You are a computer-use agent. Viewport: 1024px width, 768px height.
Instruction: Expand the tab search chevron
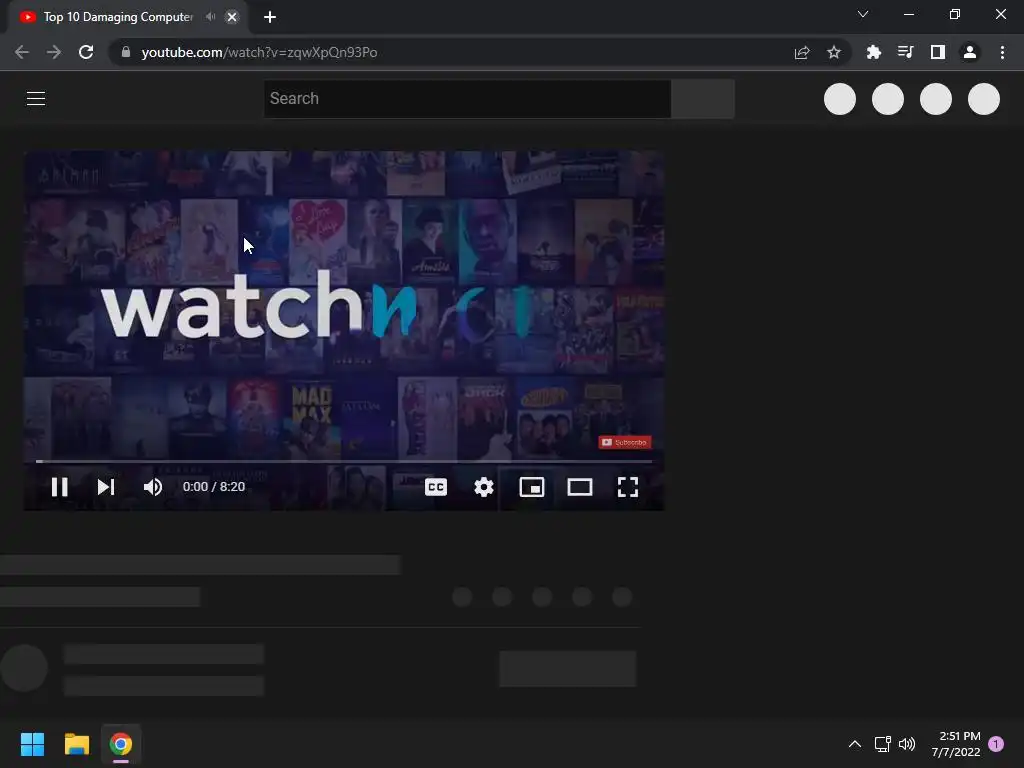tap(863, 14)
